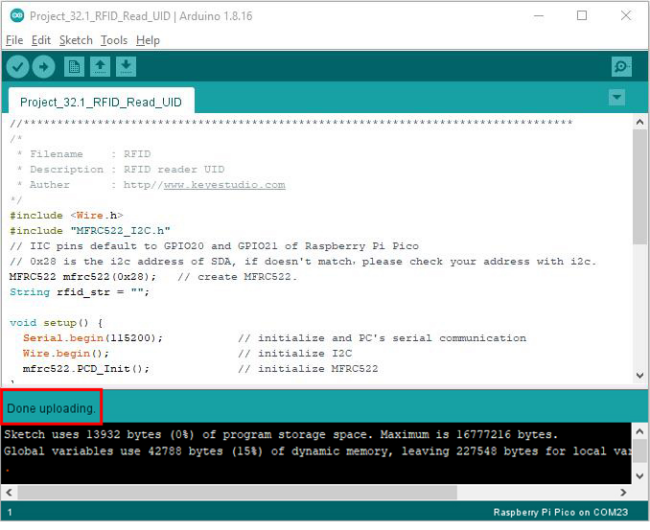Viewport: 650px width, 530px height.
Task: Click the console horizontal scrollbar thumb
Action: tap(237, 492)
